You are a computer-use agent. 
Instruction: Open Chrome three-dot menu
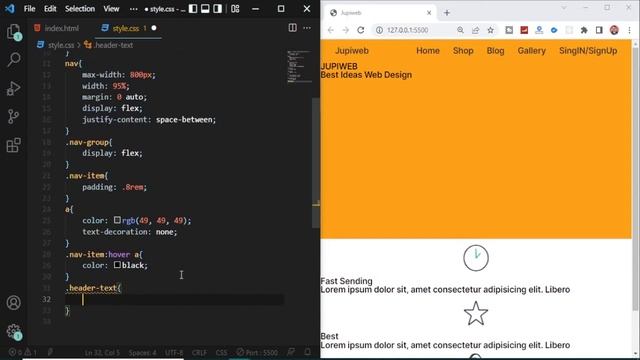point(629,30)
